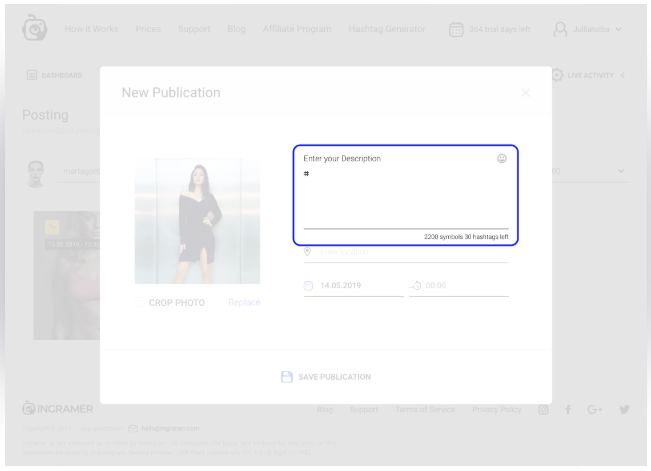651x471 pixels.
Task: Click the date calendar icon
Action: [308, 286]
